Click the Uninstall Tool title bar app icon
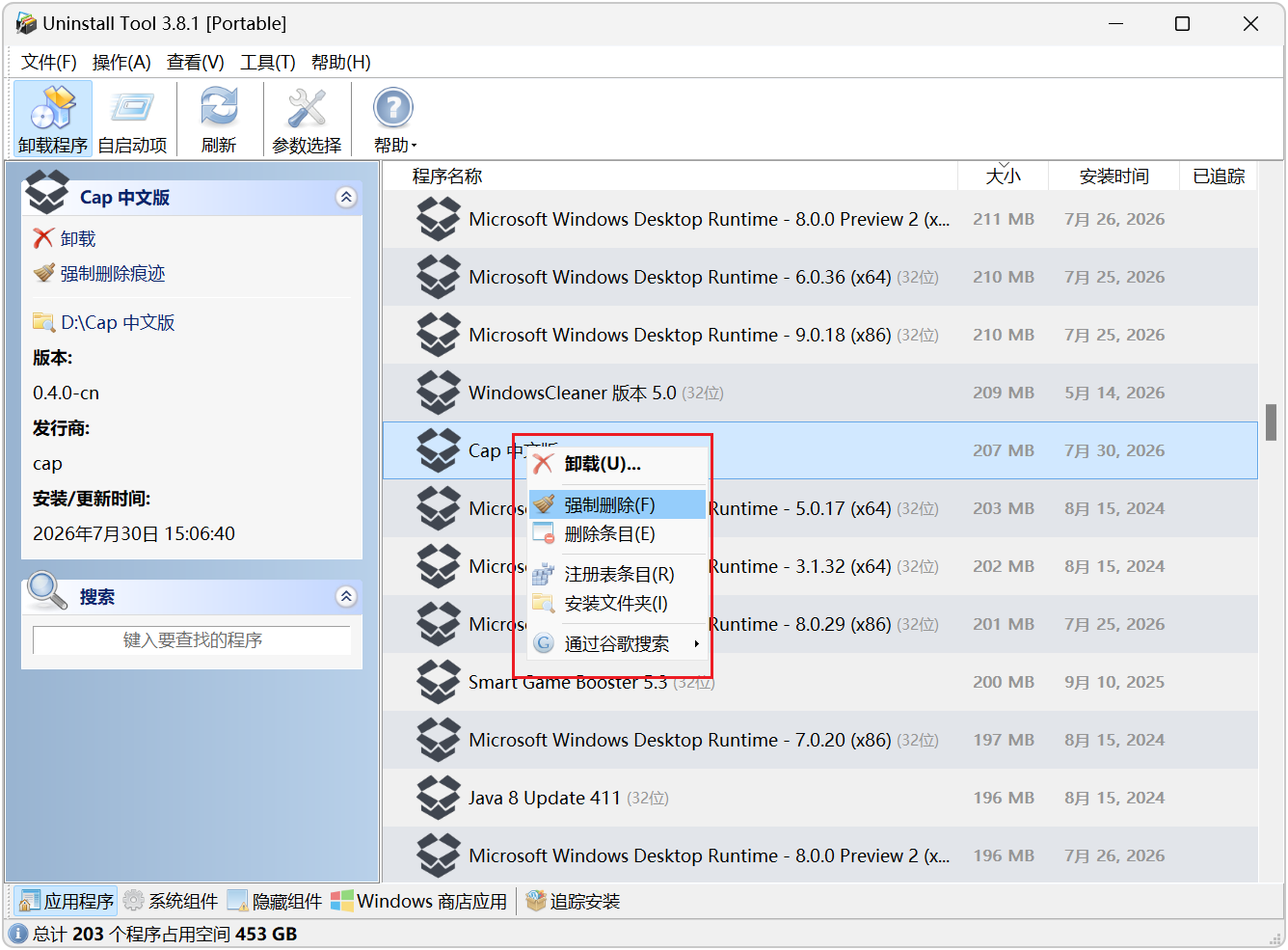Screen dimensions: 1288x950 coord(26,23)
